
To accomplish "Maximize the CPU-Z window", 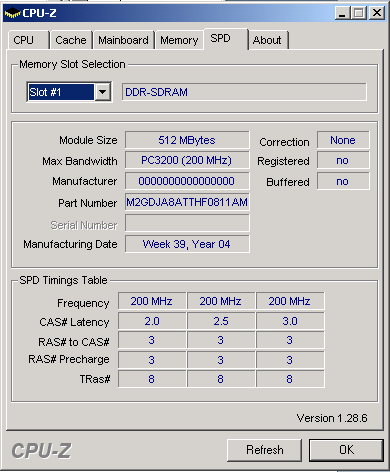I will 359,13.
